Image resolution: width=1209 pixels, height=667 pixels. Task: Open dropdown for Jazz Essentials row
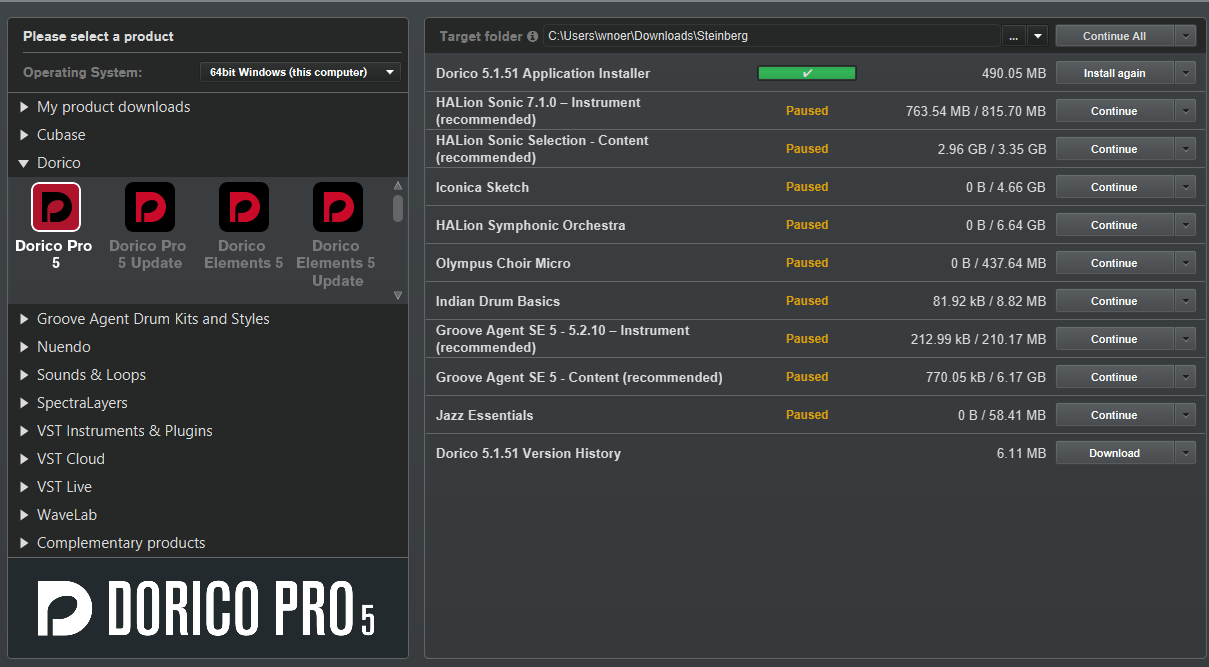tap(1185, 415)
